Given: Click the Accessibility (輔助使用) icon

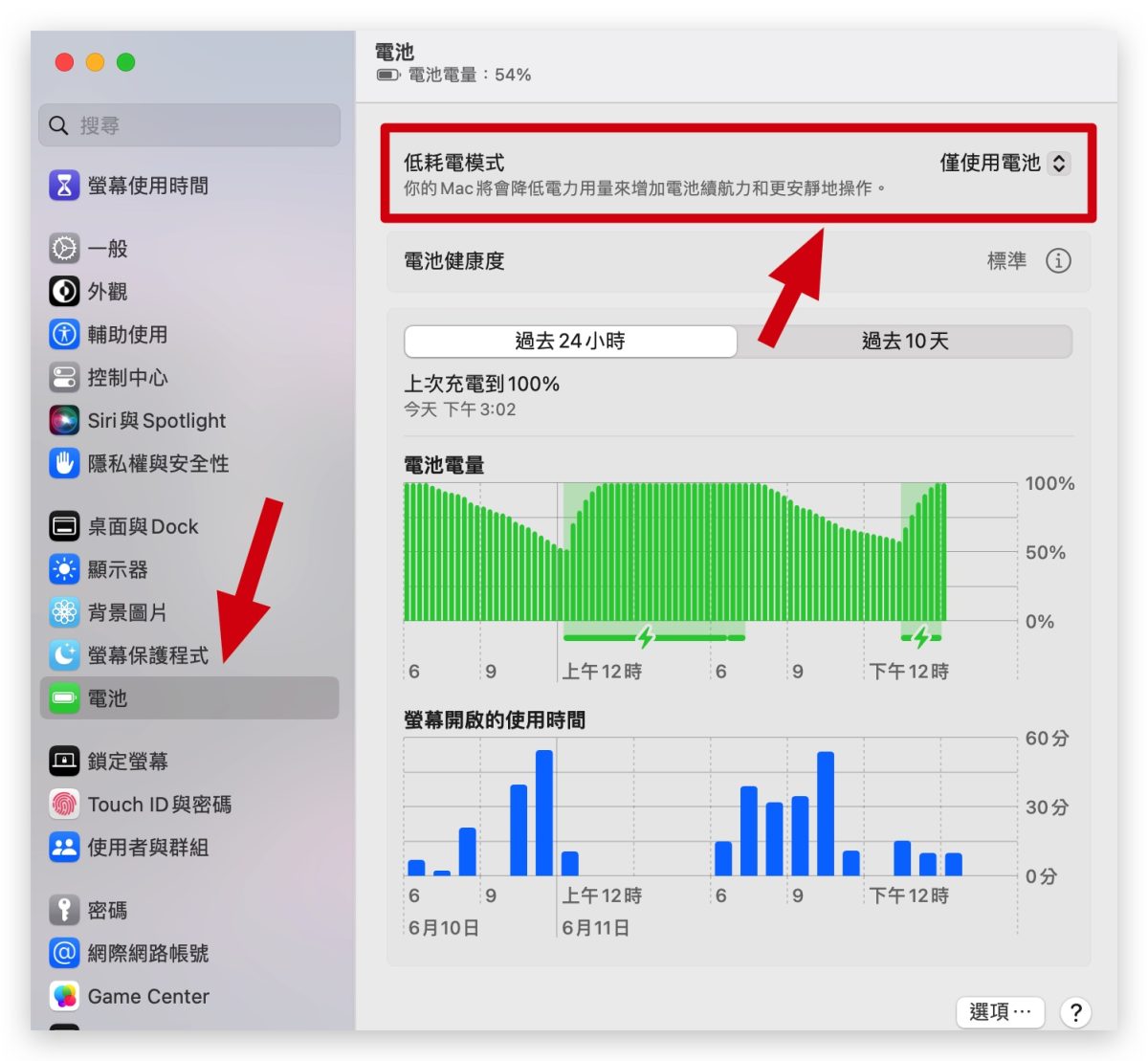Looking at the screenshot, I should 64,334.
